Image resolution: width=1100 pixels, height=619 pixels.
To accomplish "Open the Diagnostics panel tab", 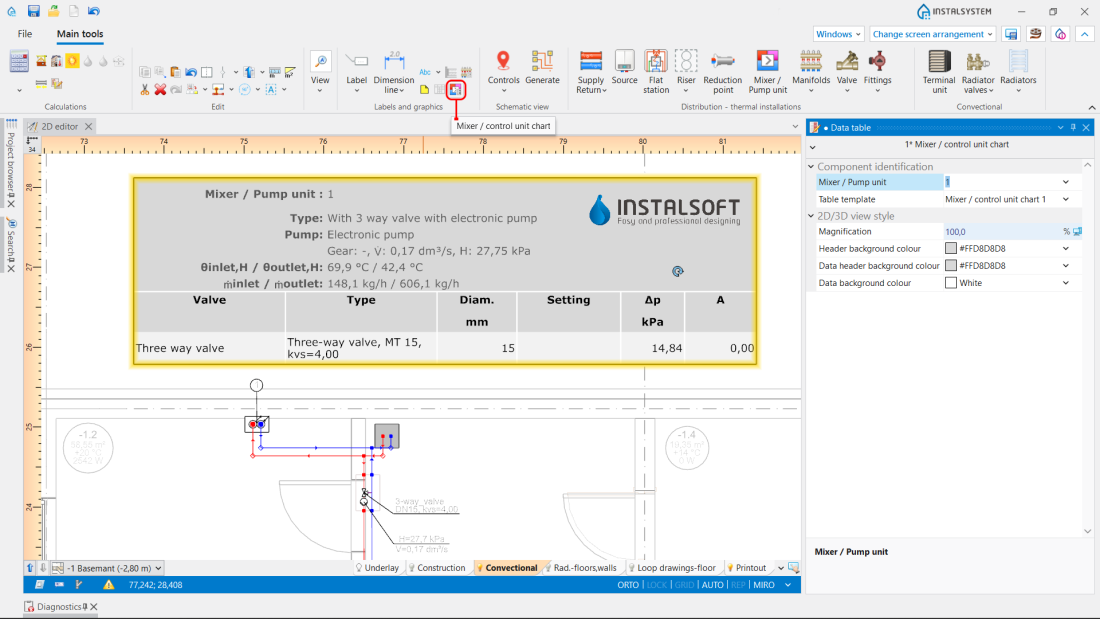I will [x=60, y=606].
